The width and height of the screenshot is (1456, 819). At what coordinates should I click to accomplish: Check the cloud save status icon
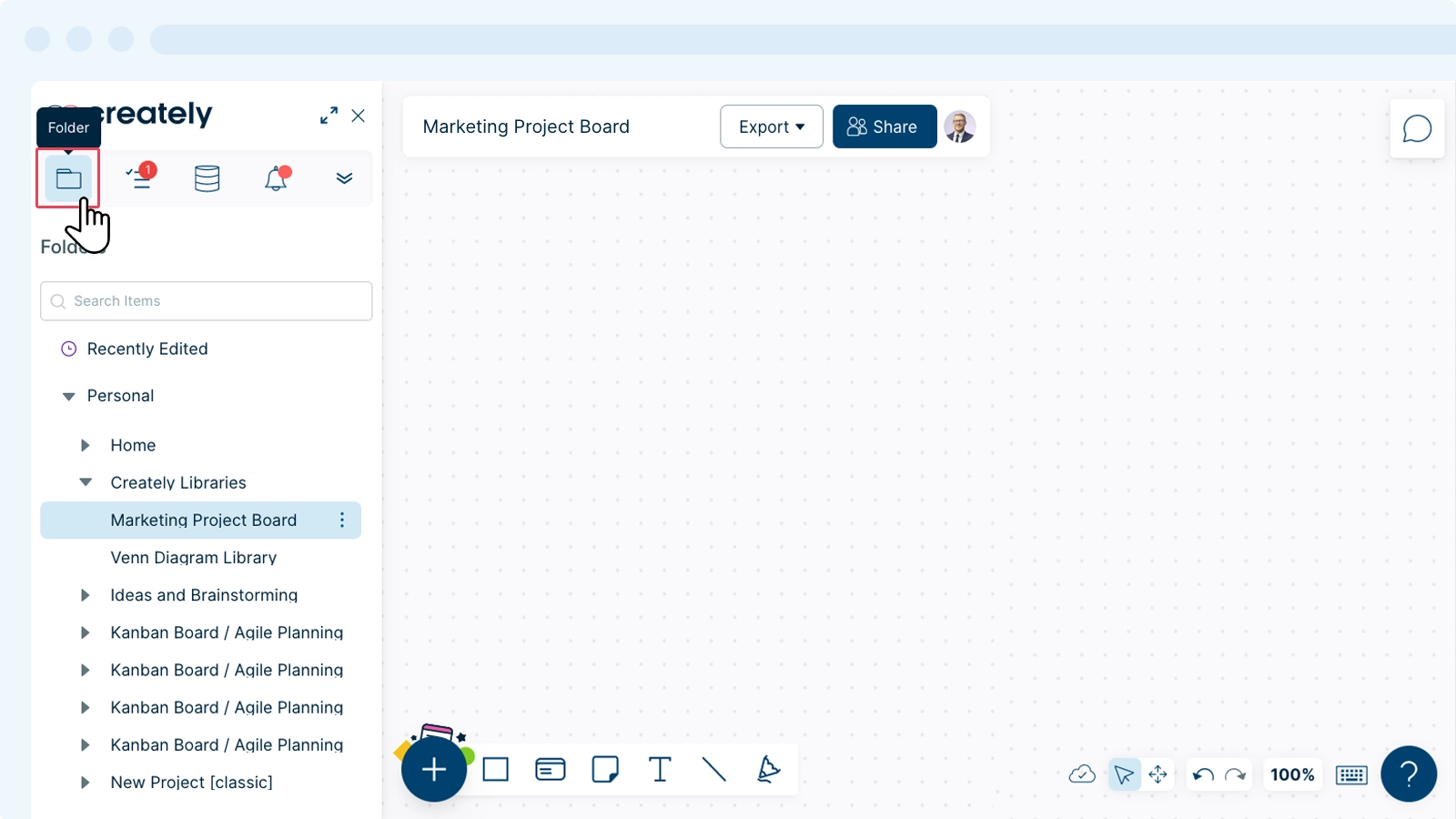(x=1082, y=774)
